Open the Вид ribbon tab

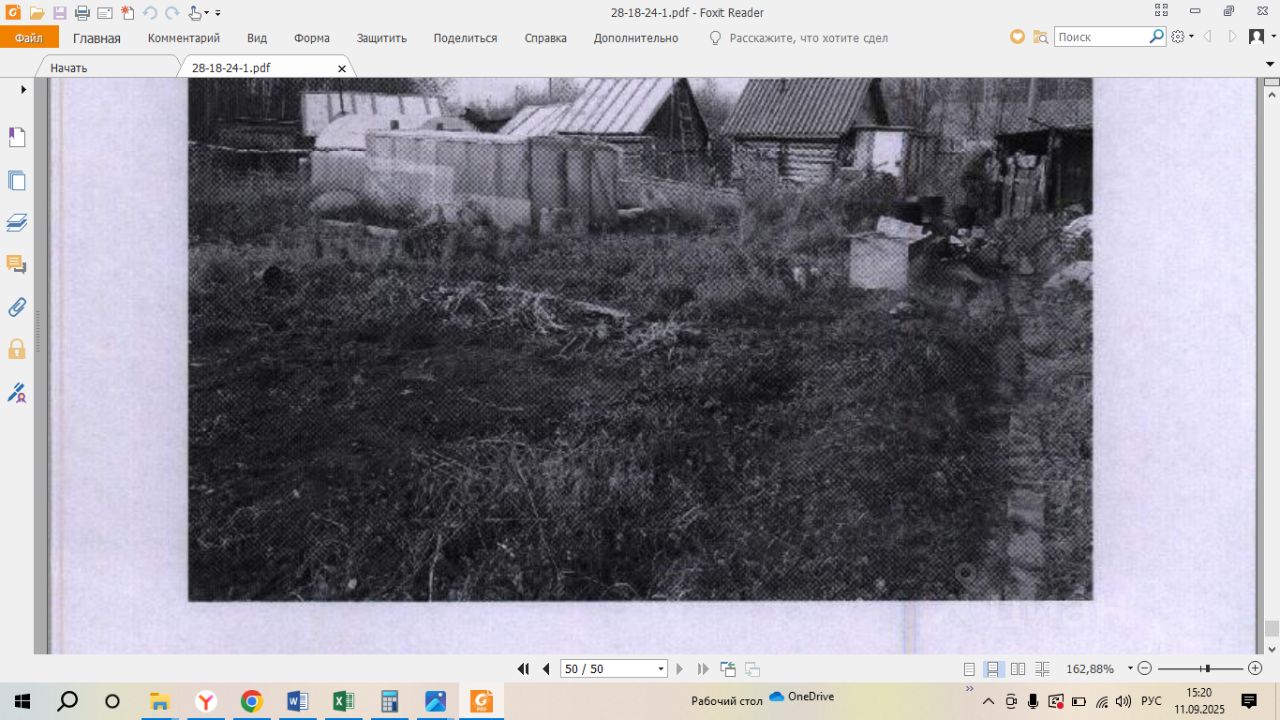257,38
